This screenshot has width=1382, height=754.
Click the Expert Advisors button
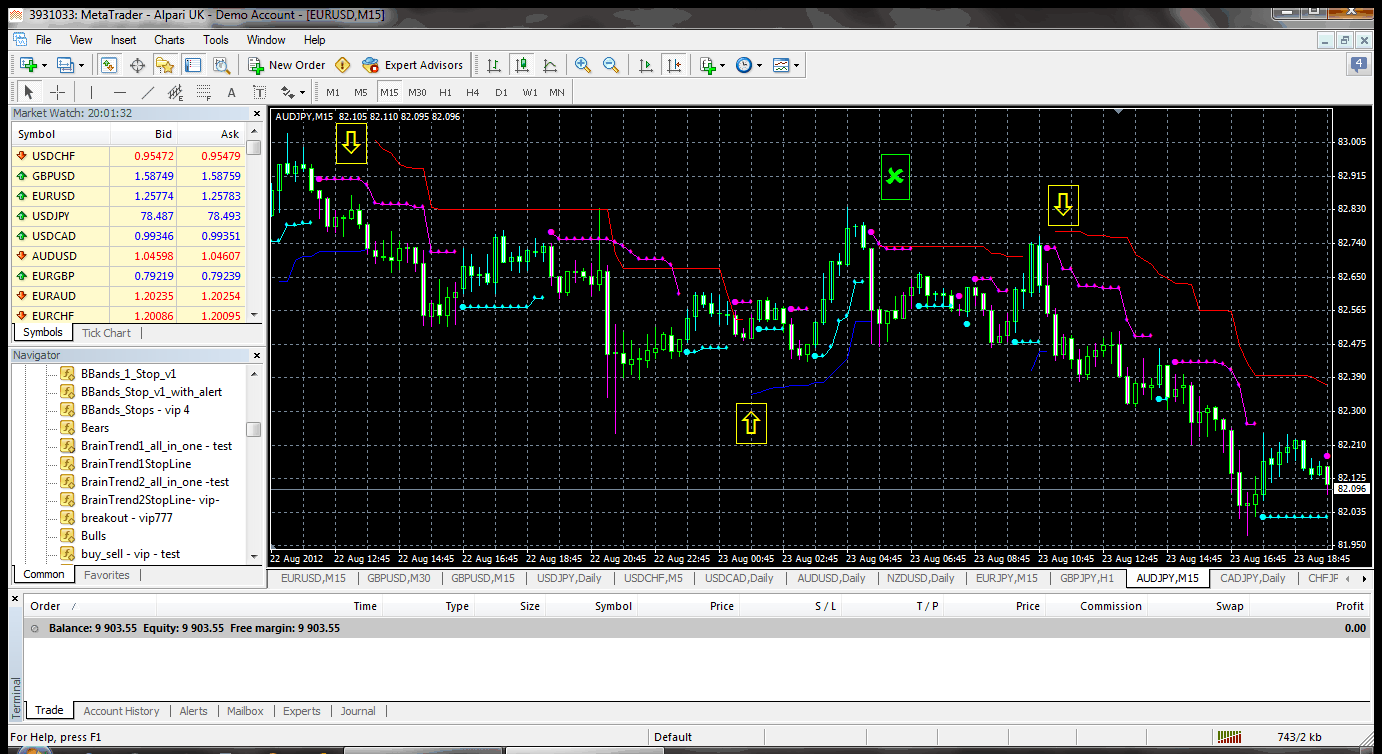point(413,65)
